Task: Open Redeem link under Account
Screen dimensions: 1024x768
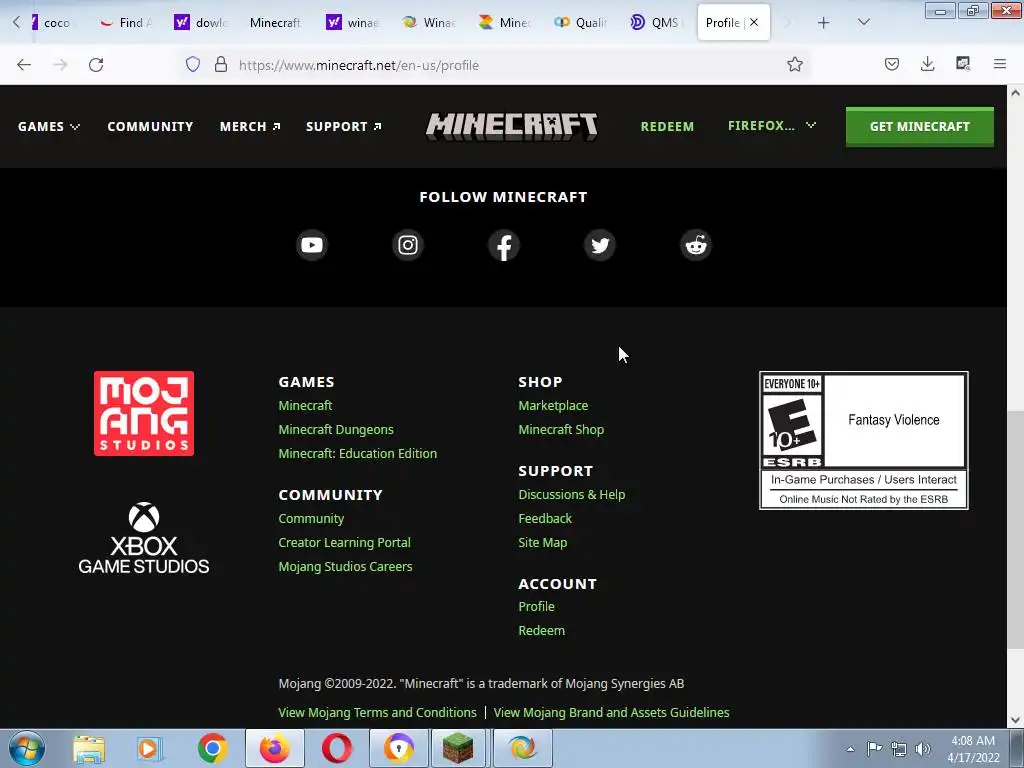Action: click(541, 631)
